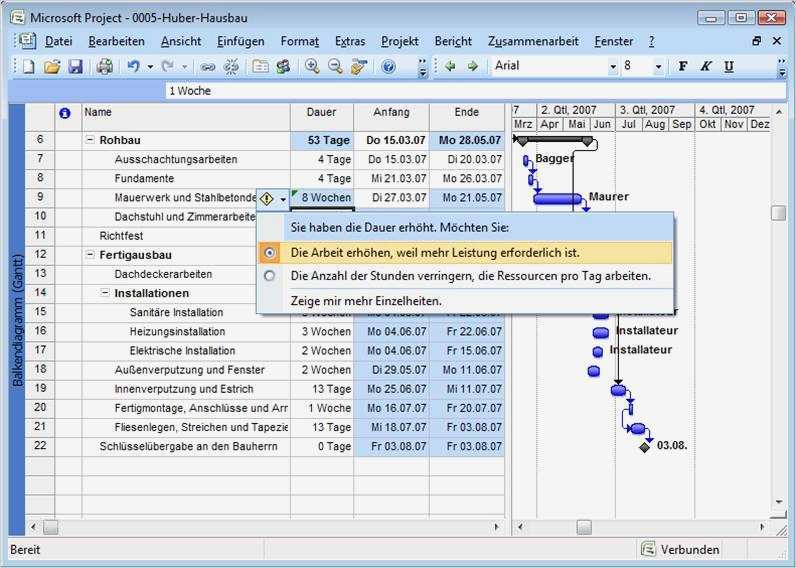The image size is (796, 568).
Task: Open the Ansicht menu
Action: (x=181, y=41)
